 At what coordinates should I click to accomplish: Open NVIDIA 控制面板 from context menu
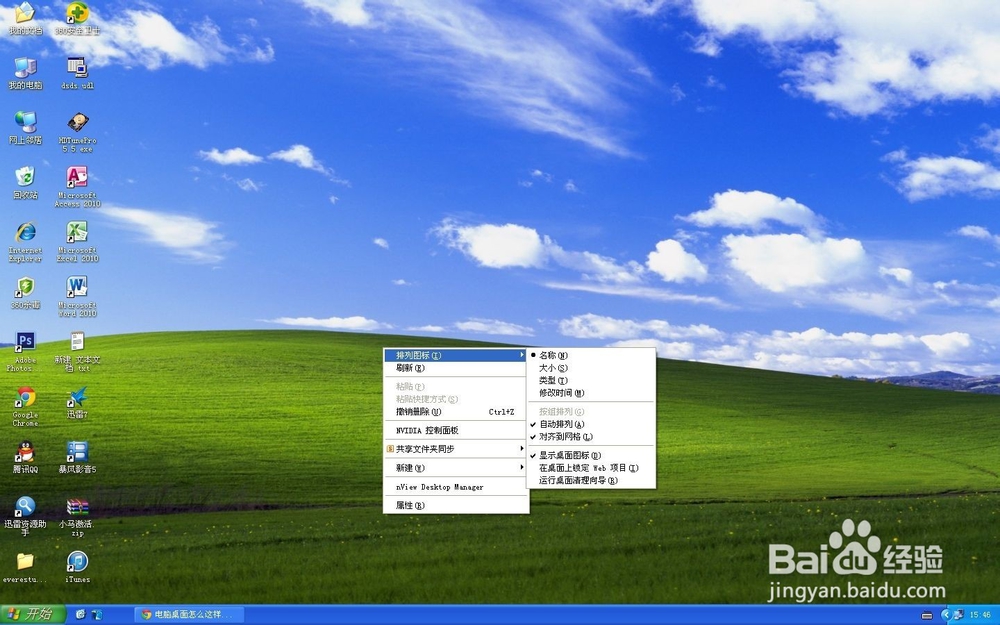point(456,430)
